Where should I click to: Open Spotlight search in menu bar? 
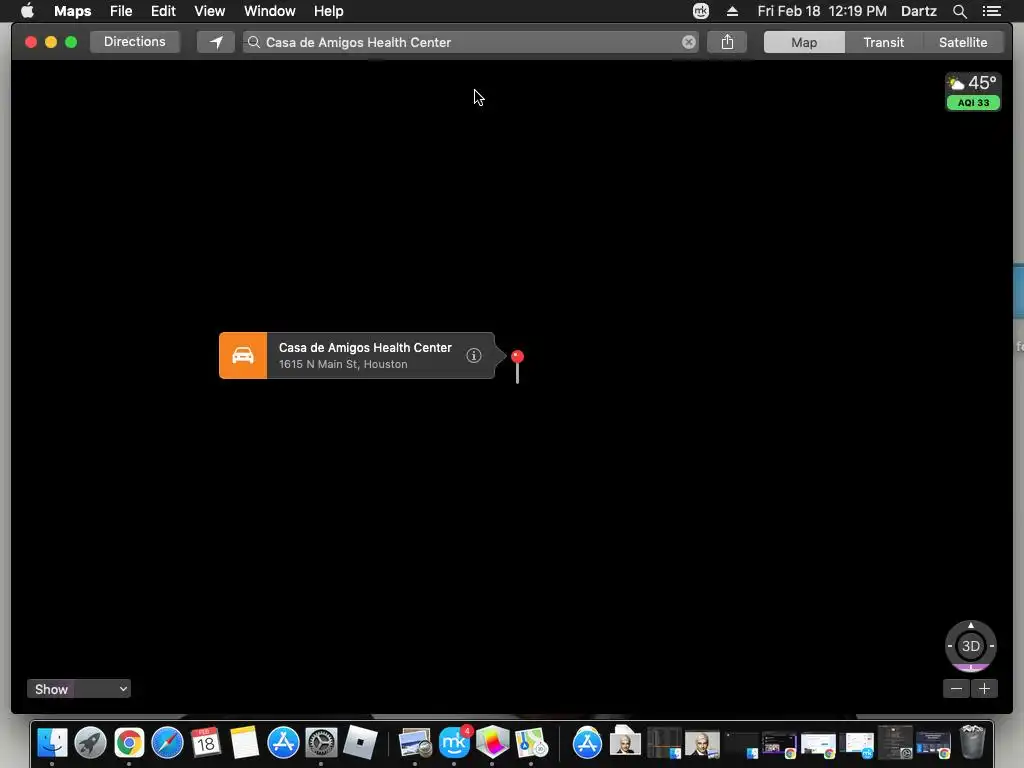959,11
